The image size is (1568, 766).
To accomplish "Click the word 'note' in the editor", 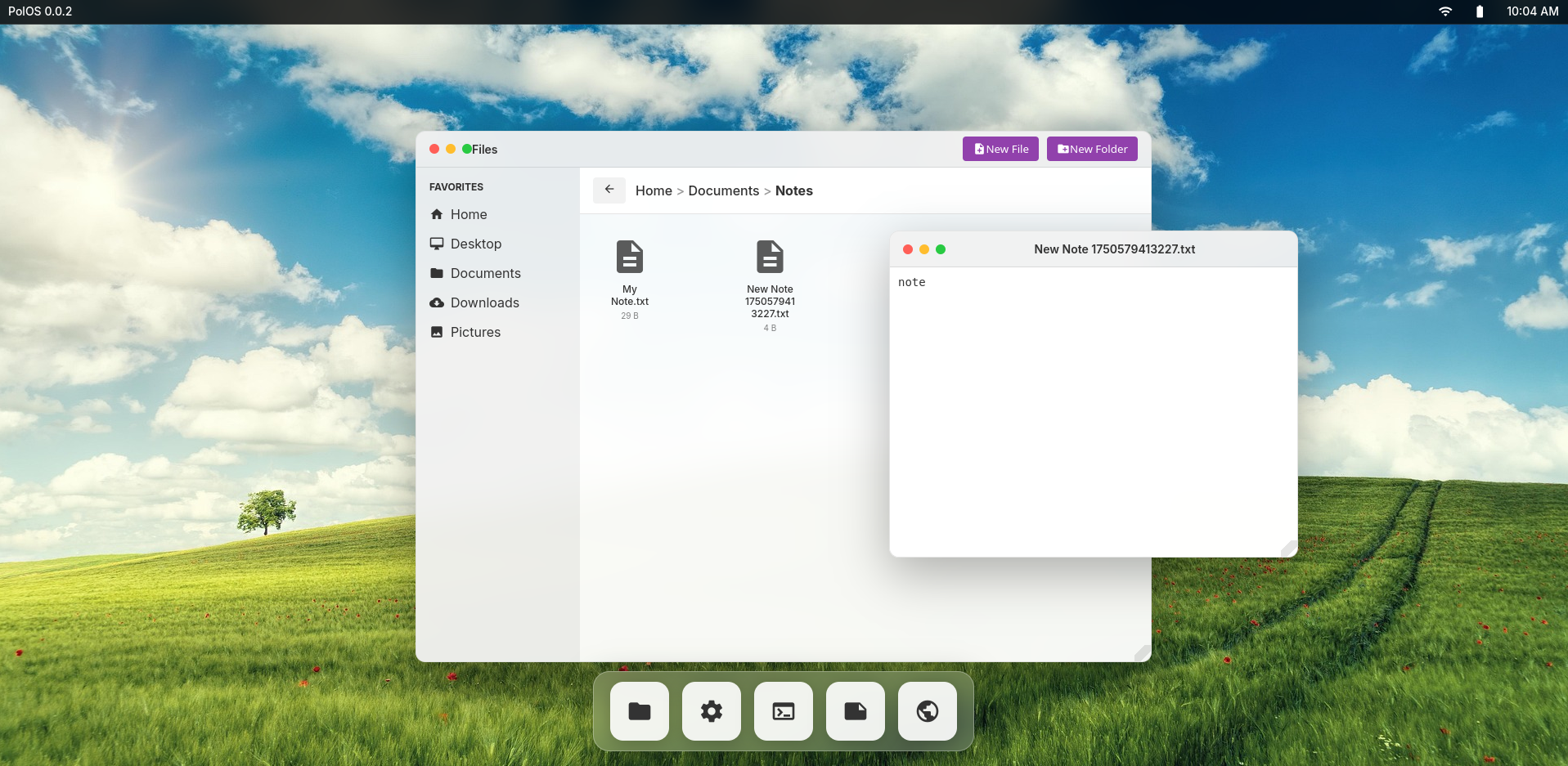I will [x=912, y=282].
